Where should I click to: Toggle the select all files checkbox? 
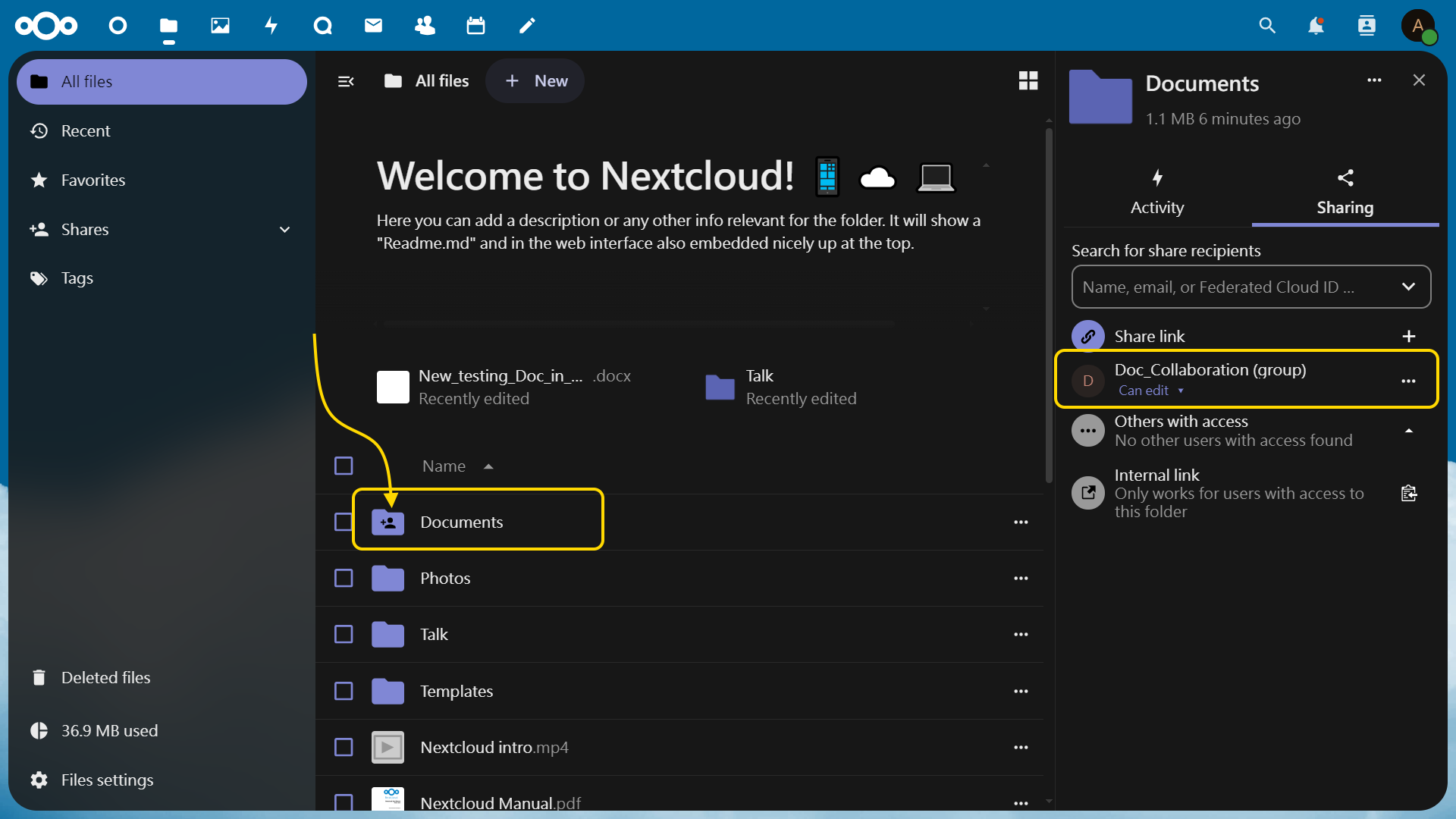coord(344,466)
